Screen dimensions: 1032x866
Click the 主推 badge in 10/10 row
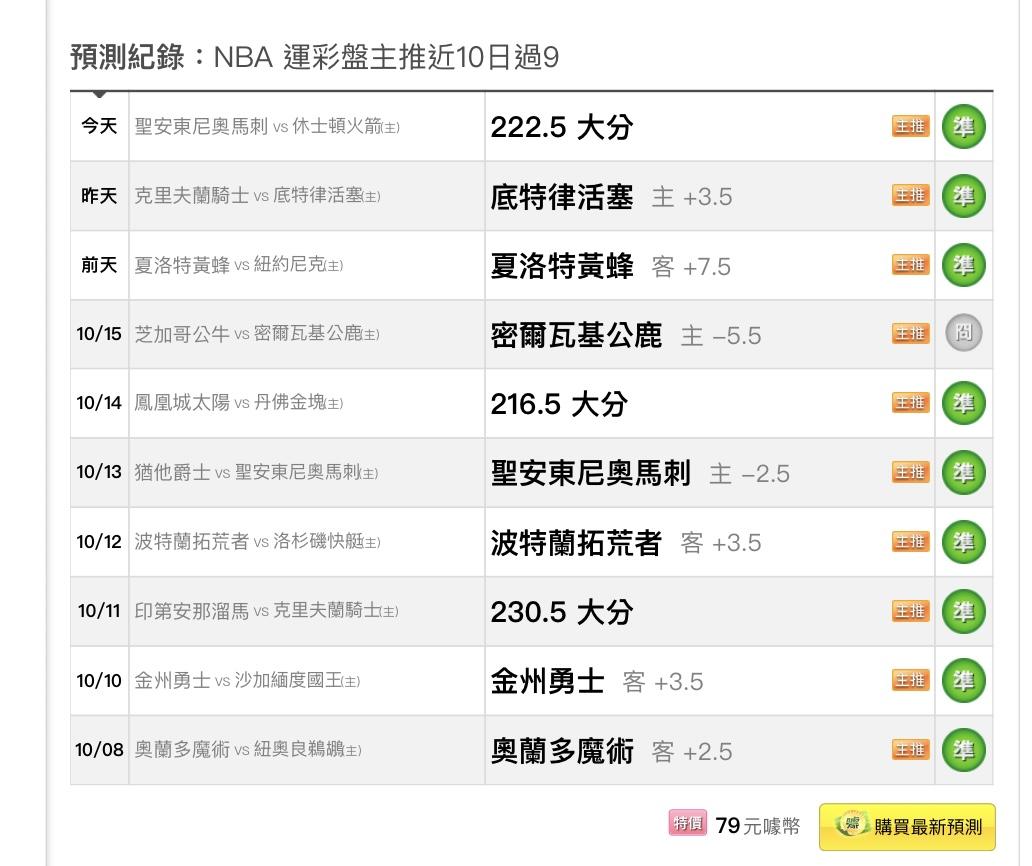[x=911, y=680]
